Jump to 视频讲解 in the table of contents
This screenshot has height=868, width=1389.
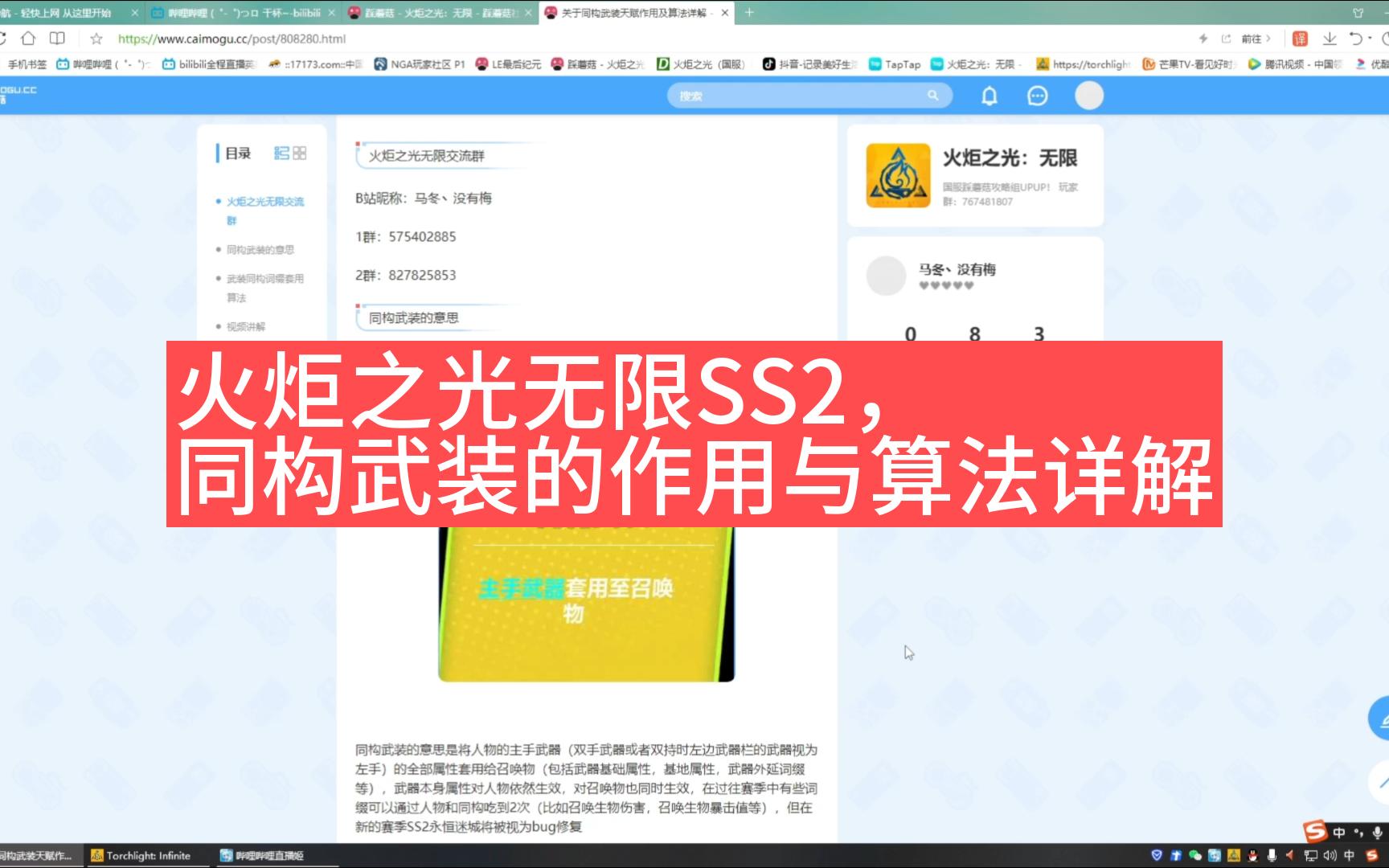[x=245, y=326]
